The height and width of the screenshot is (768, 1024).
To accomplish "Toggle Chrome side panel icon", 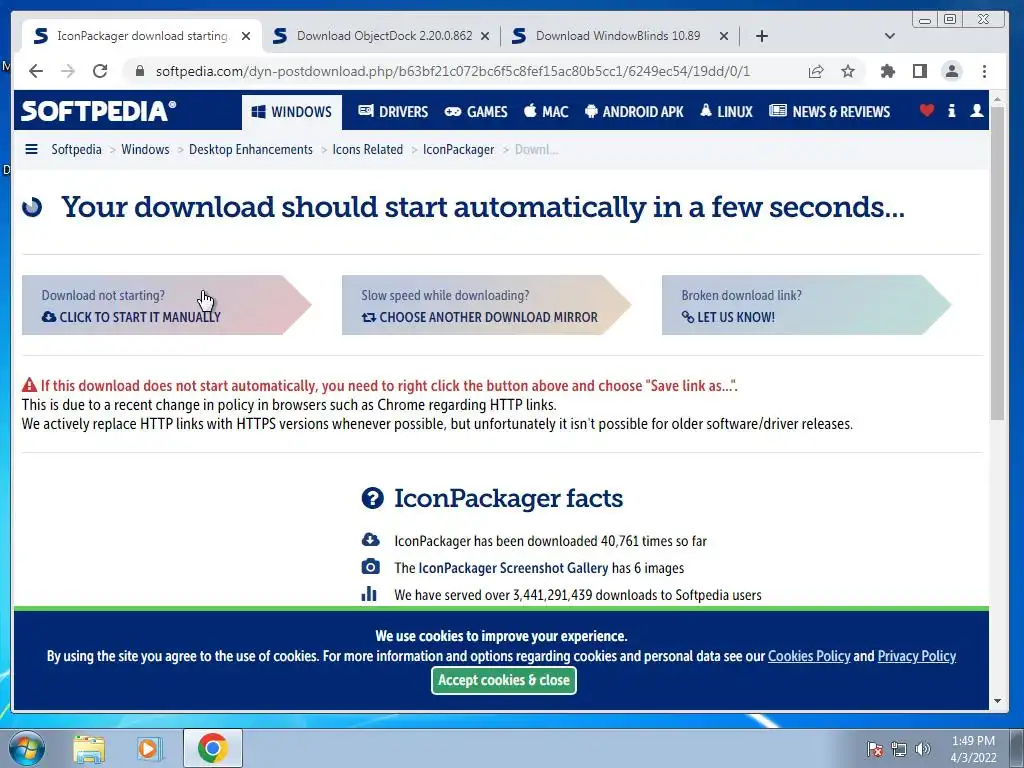I will tap(920, 71).
